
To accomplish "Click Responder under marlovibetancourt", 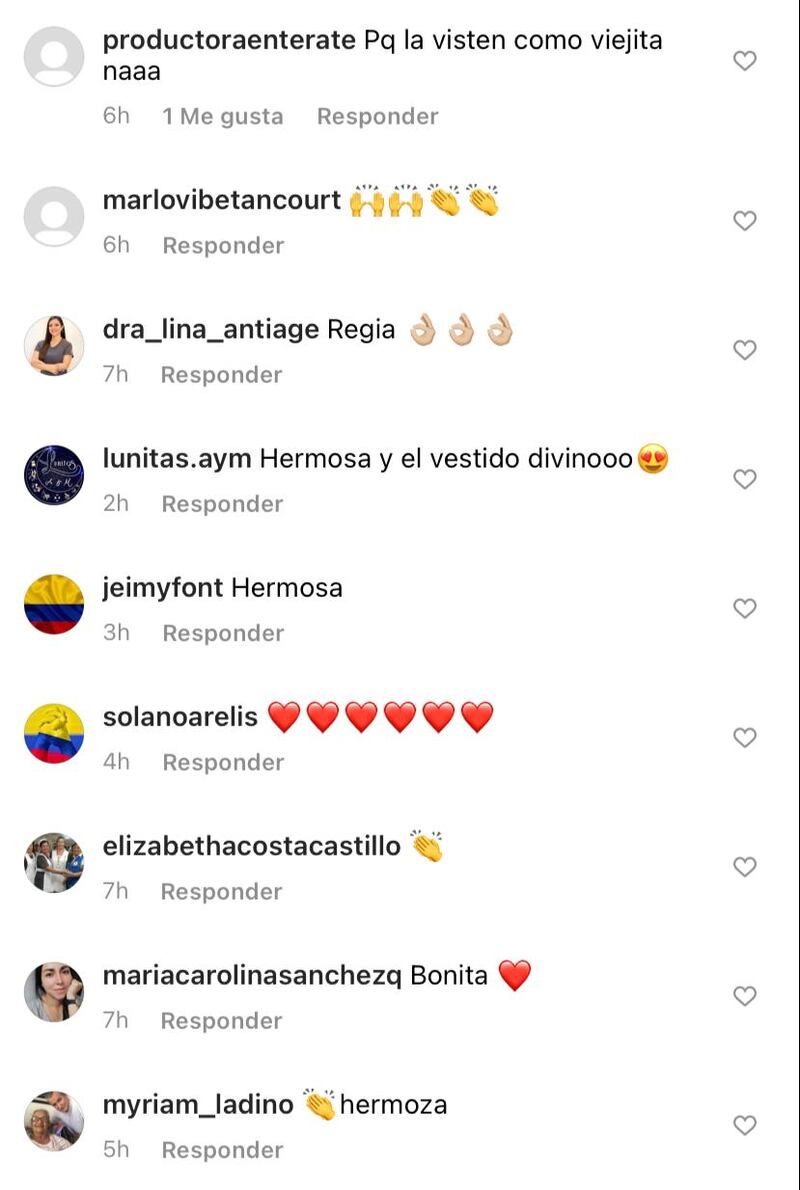I will click(223, 245).
